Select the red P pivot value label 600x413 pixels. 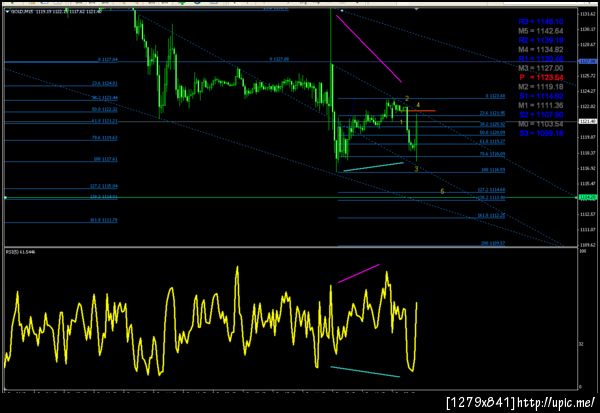(541, 78)
